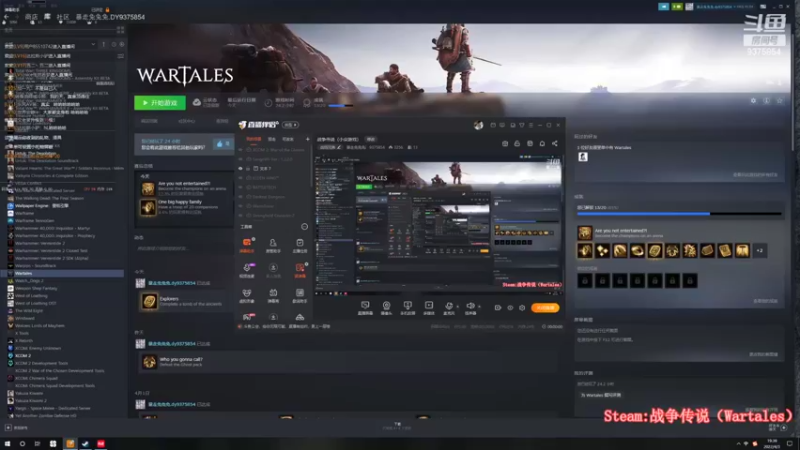The height and width of the screenshot is (450, 800).
Task: Expand '+2' more achievements
Action: pos(760,251)
